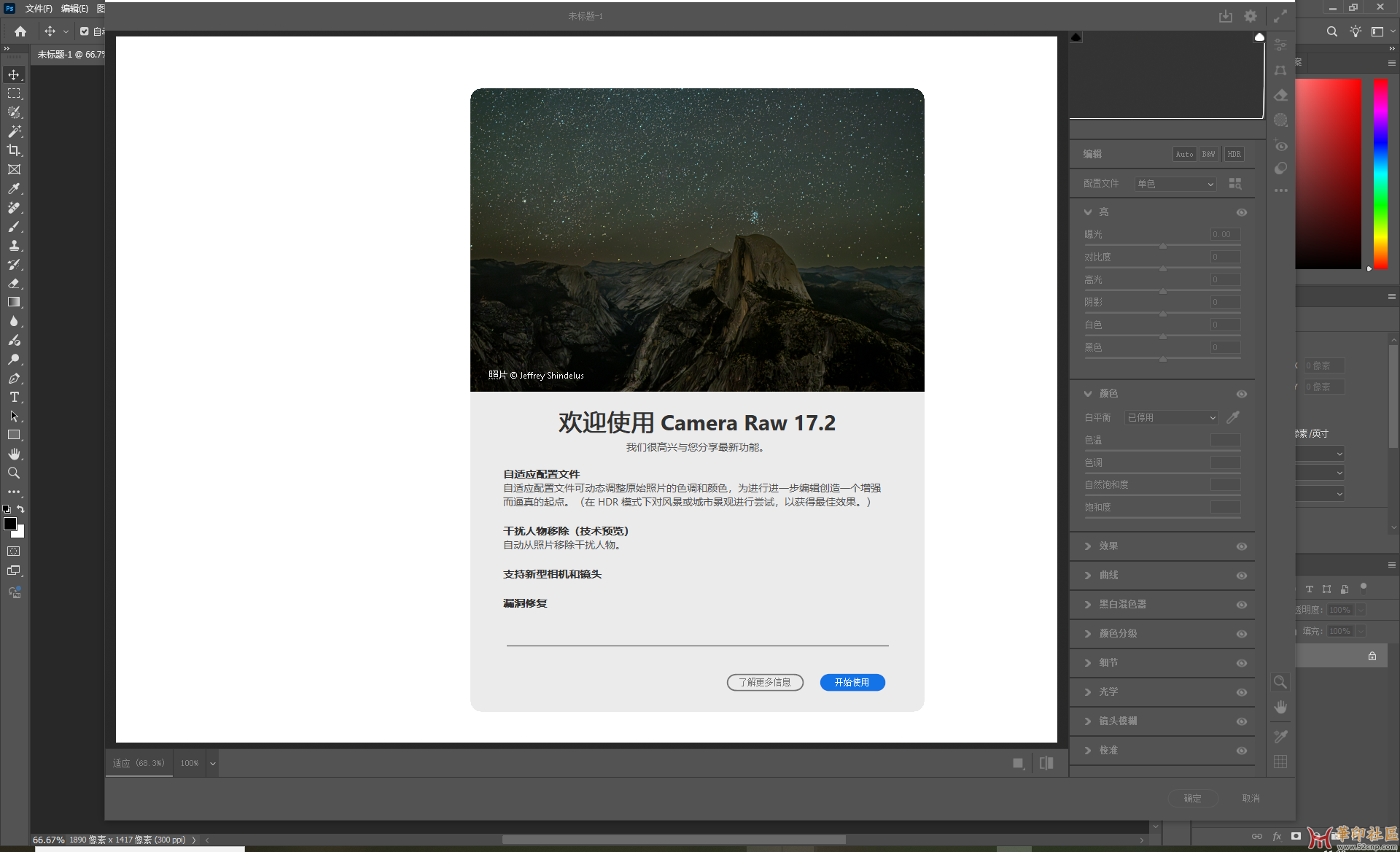Expand the 曲线 section

coord(1088,576)
